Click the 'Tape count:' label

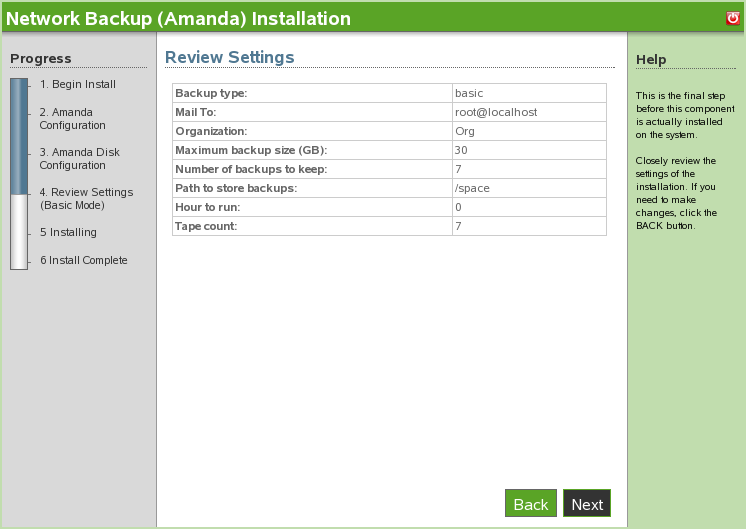tap(206, 226)
